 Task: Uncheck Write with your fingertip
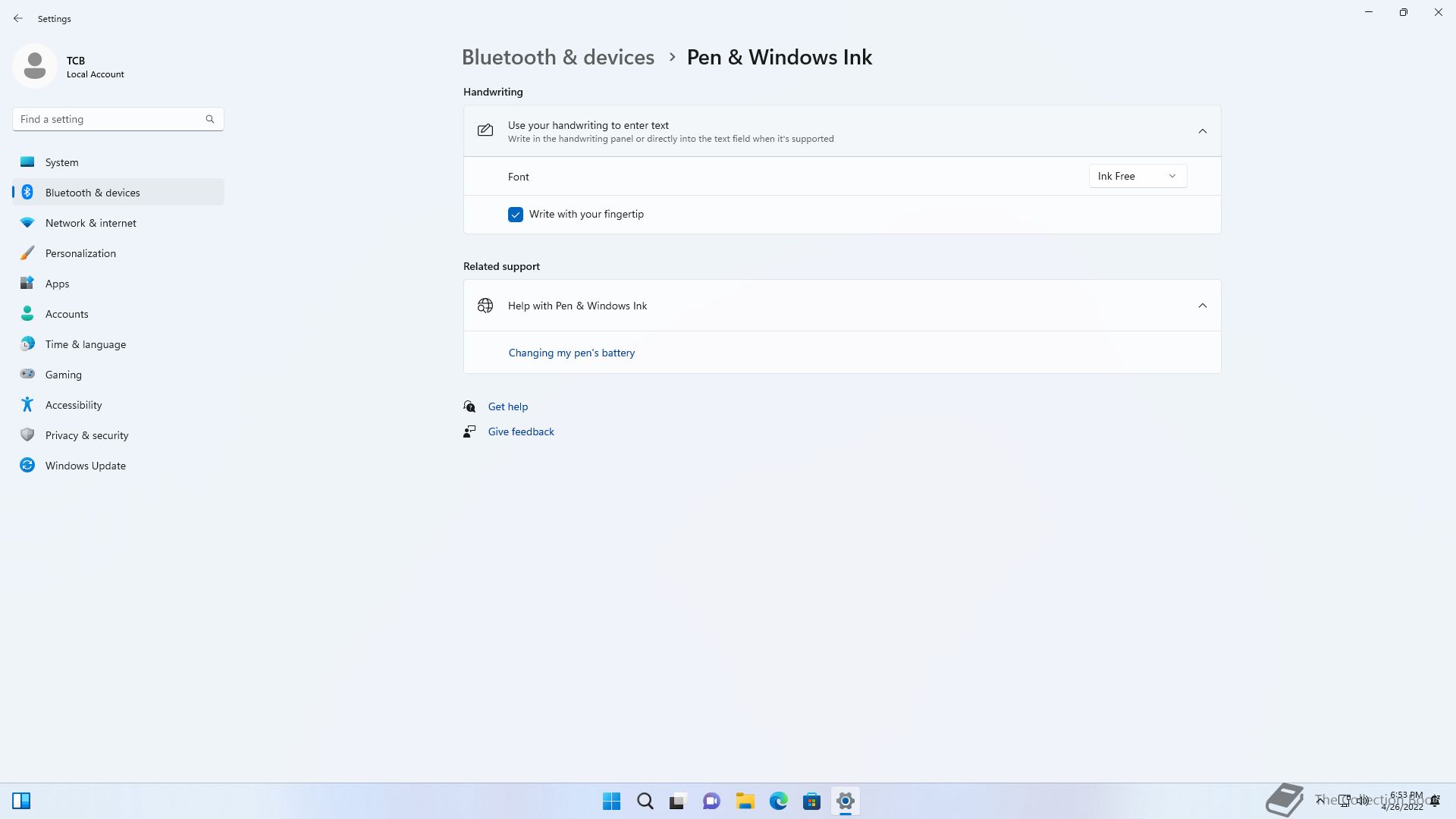coord(516,215)
